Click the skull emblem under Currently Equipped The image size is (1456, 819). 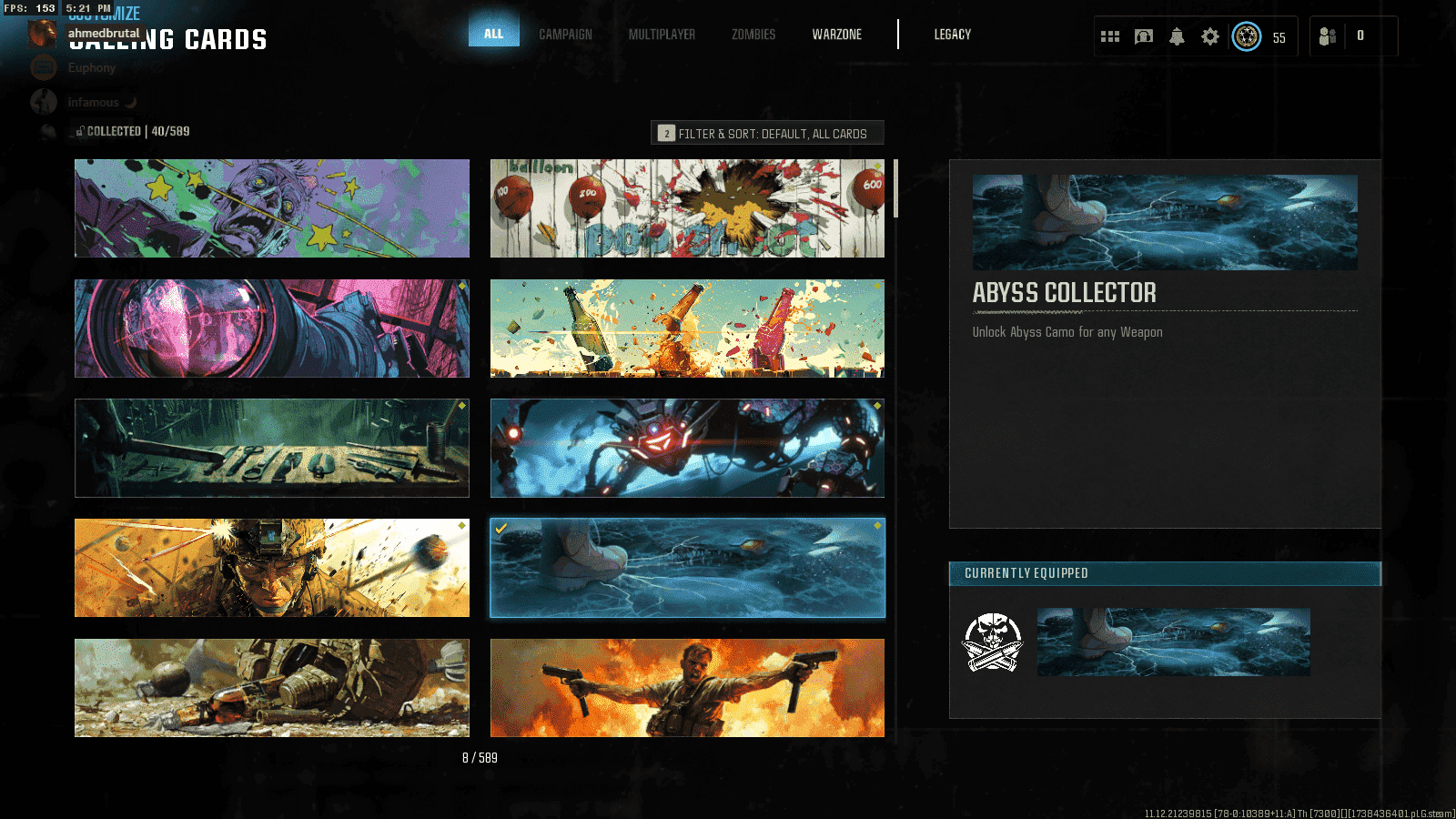coord(992,642)
